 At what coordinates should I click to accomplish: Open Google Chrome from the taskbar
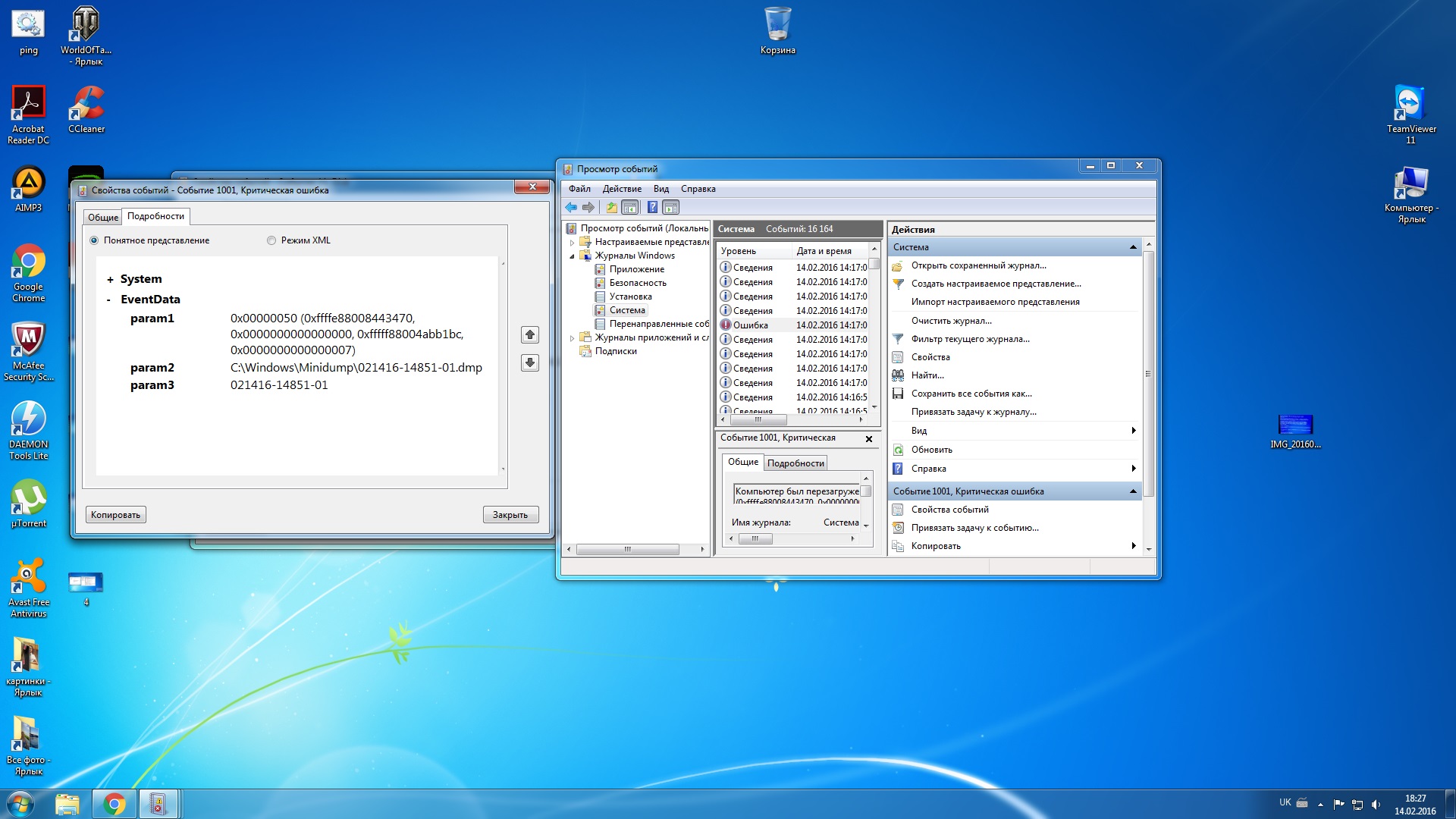click(115, 804)
